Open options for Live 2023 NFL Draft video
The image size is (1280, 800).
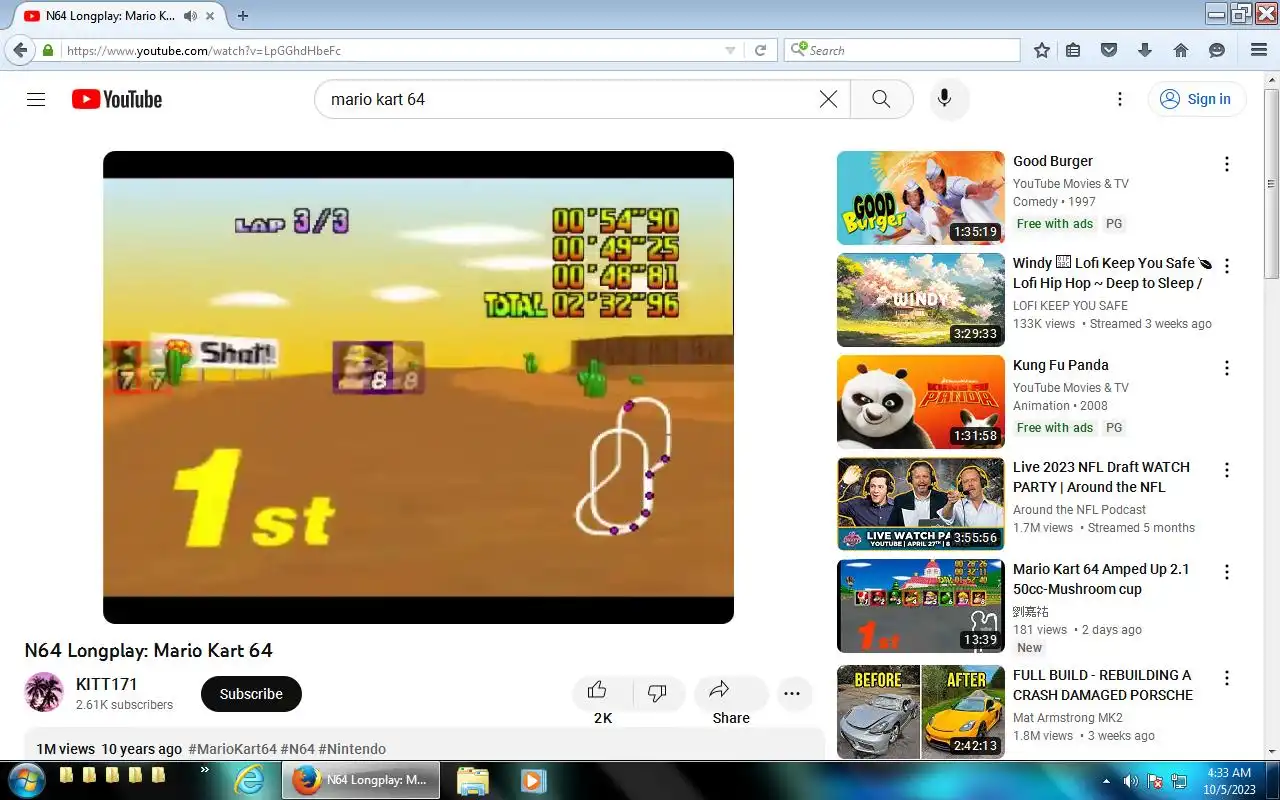[1227, 470]
